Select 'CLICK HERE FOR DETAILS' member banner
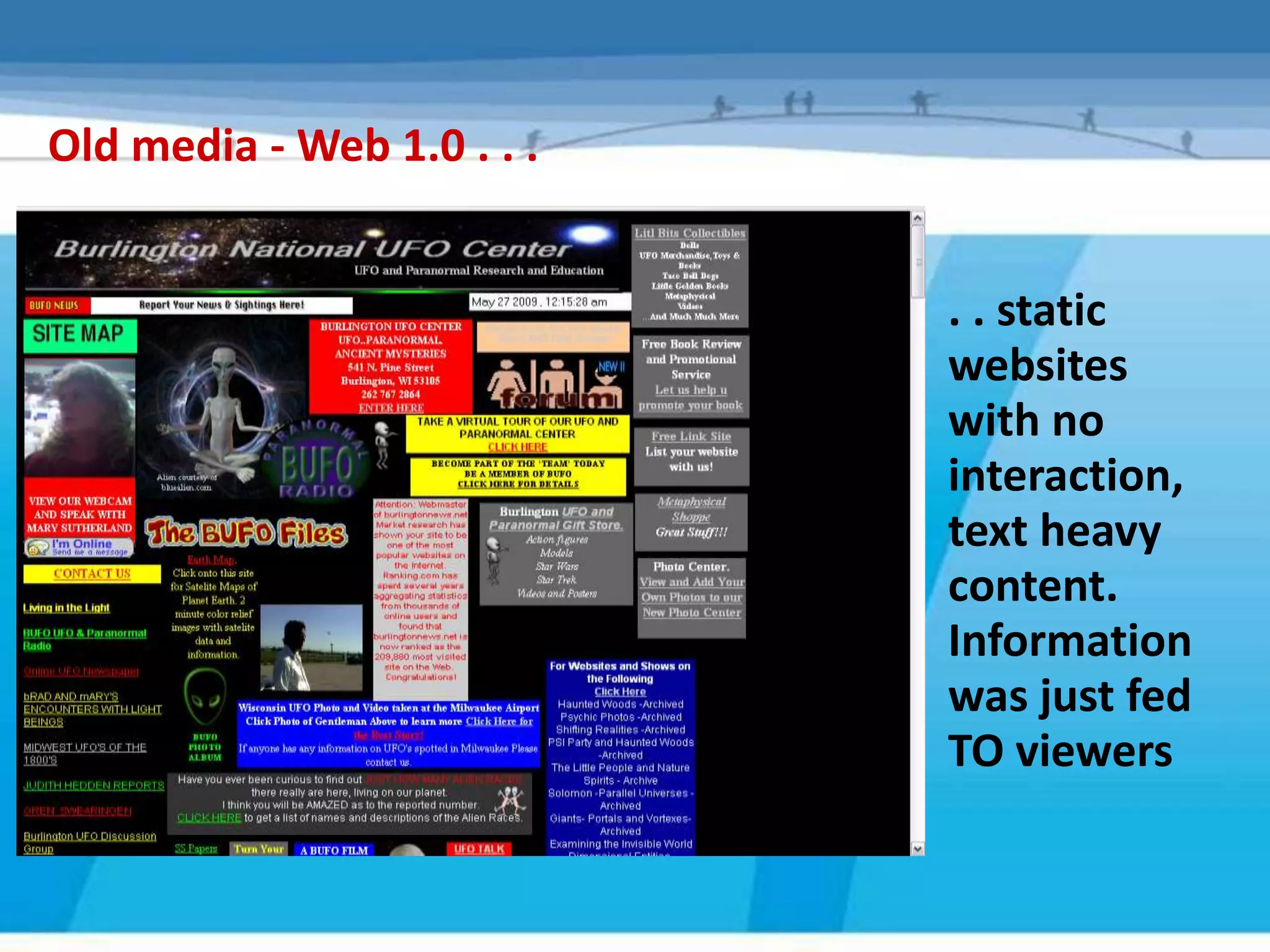Image resolution: width=1270 pixels, height=952 pixels. click(518, 484)
